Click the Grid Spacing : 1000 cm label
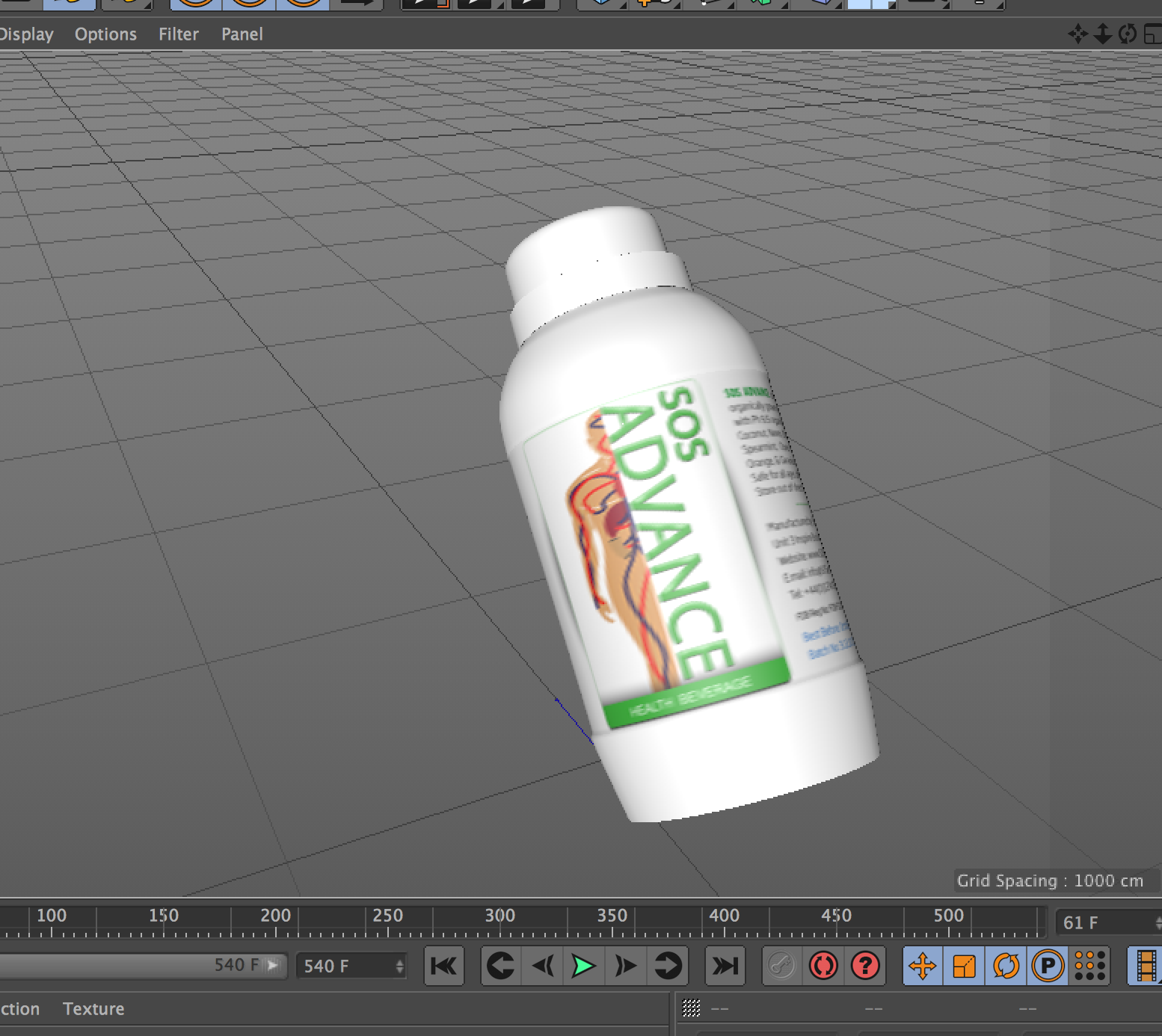Image resolution: width=1162 pixels, height=1036 pixels. click(x=1050, y=881)
